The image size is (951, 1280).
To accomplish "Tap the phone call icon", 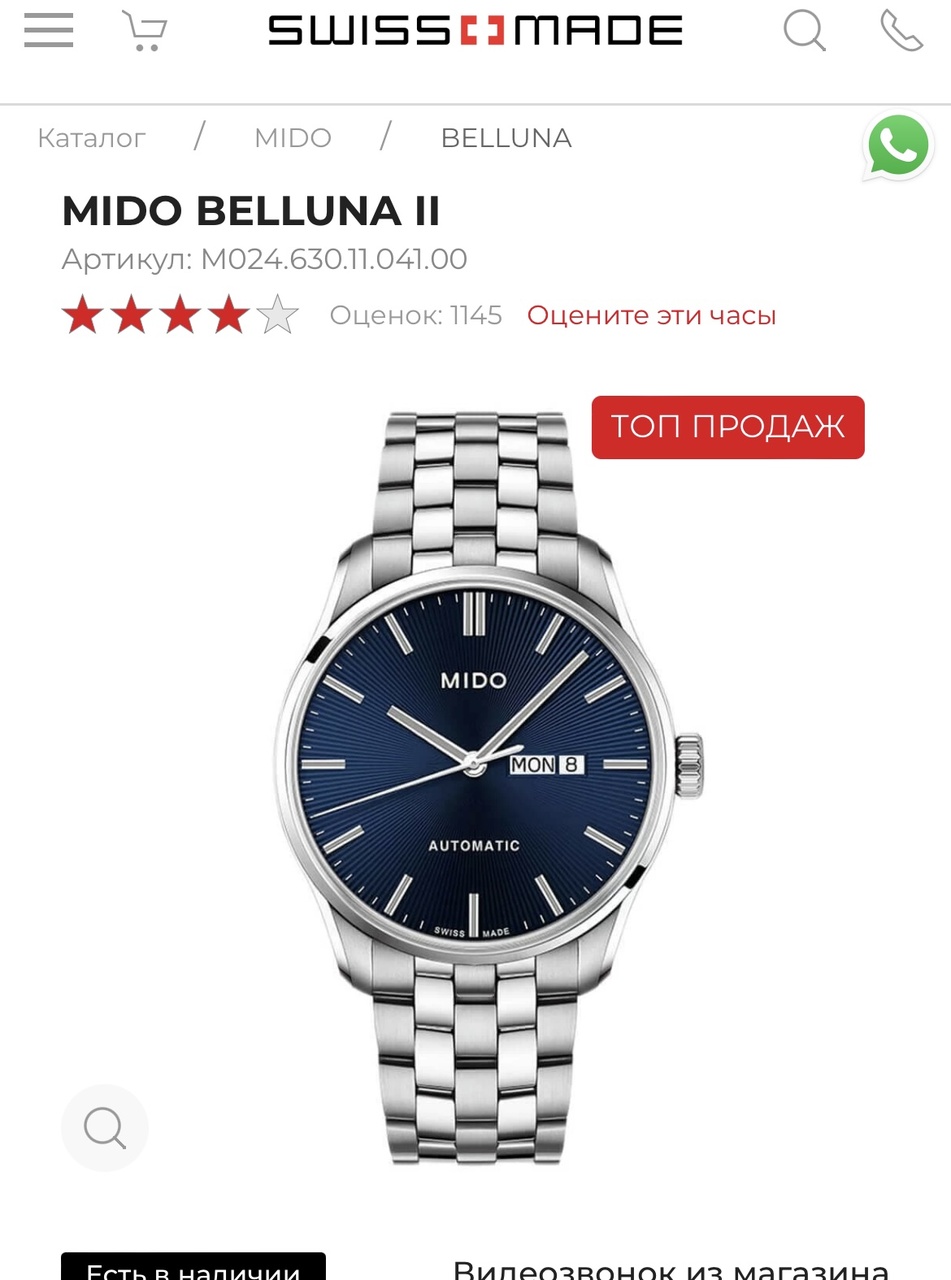I will coord(901,30).
